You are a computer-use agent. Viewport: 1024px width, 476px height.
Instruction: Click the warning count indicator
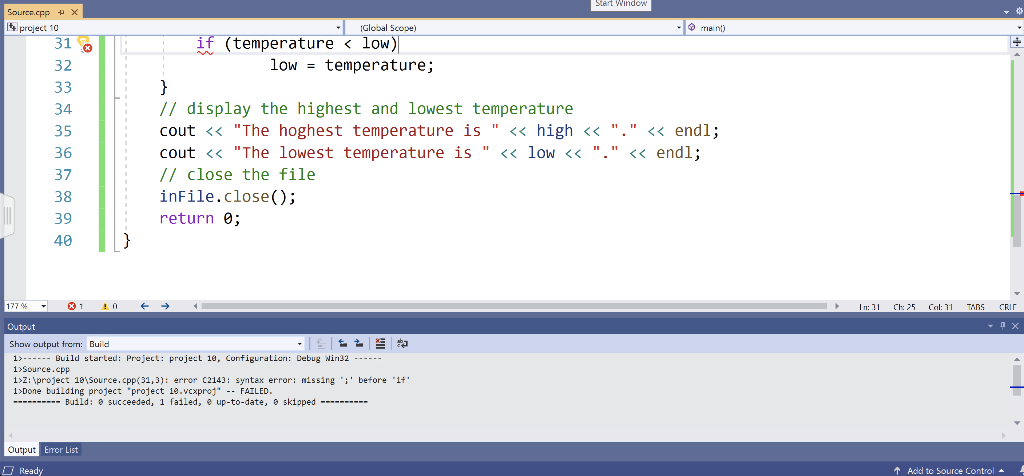point(109,306)
